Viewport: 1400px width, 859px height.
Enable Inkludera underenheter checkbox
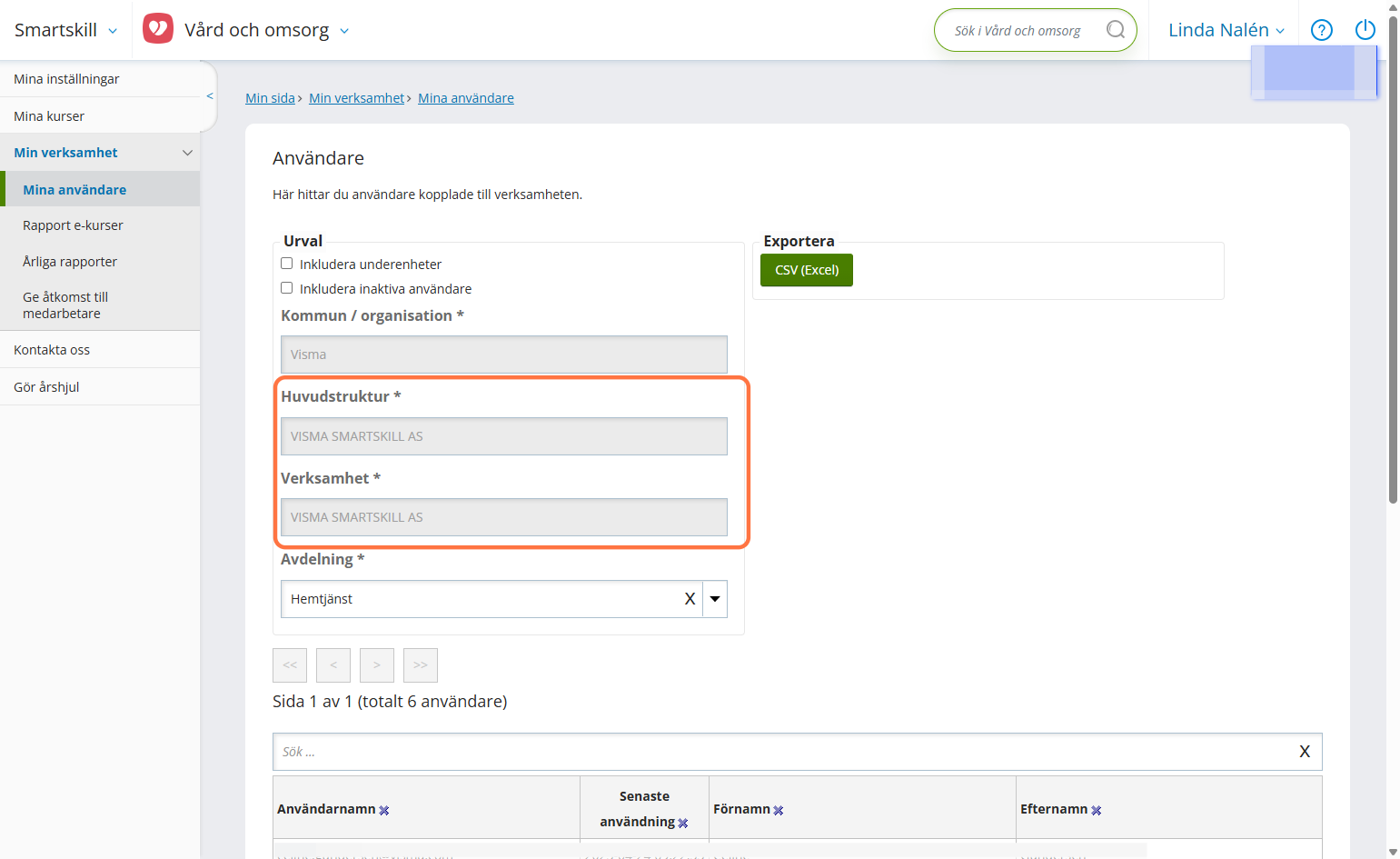coord(287,264)
